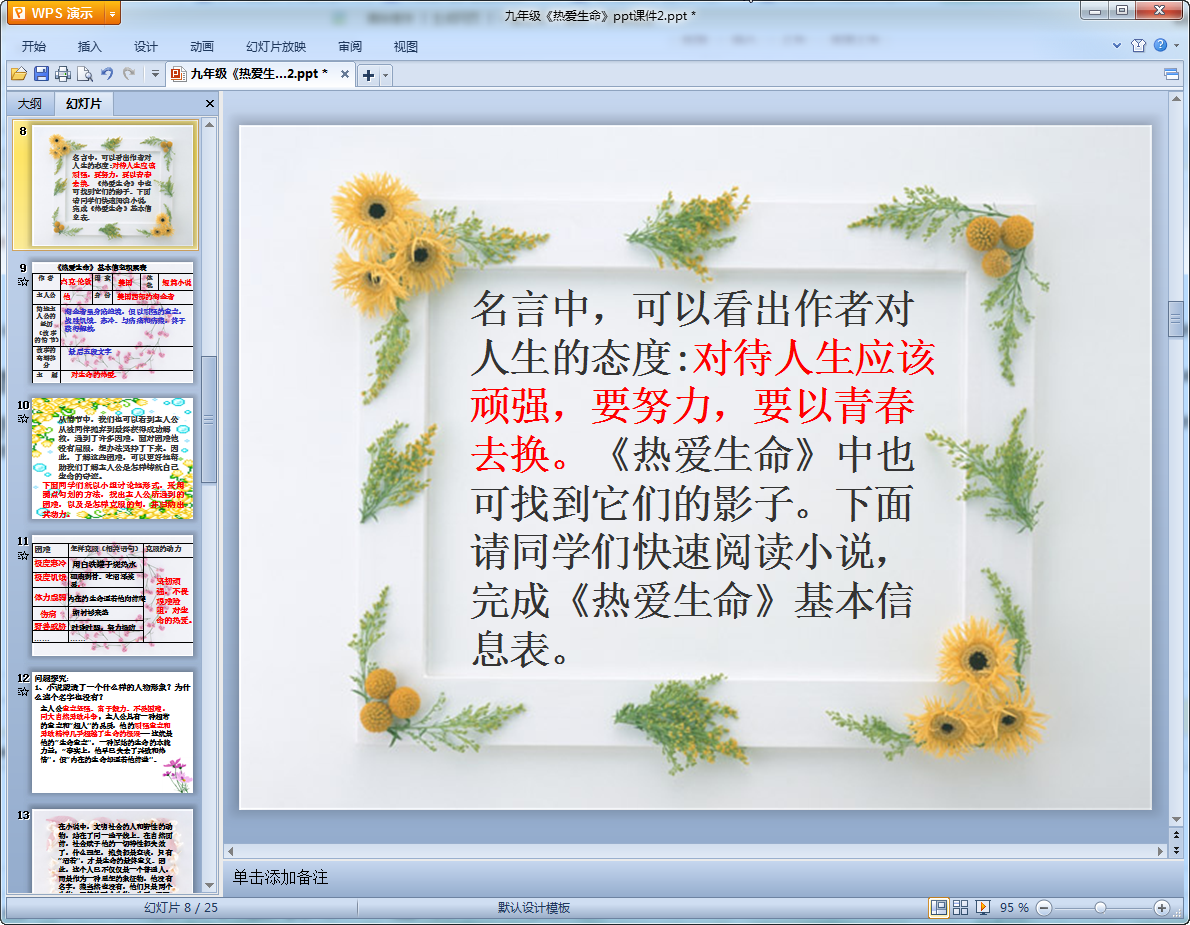Click 默认设计模板 in status bar
The image size is (1190, 925).
(x=534, y=908)
